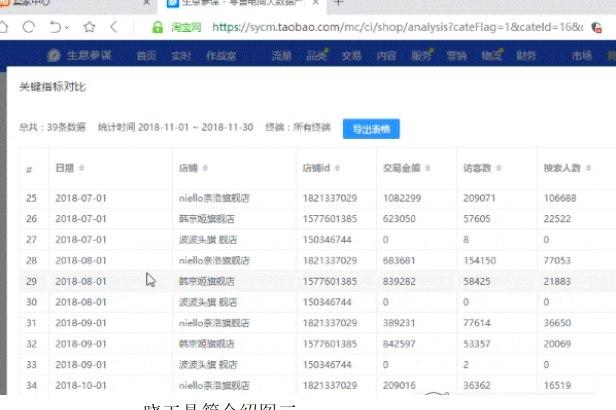Open the 市场 menu
616x410 pixels.
582,56
